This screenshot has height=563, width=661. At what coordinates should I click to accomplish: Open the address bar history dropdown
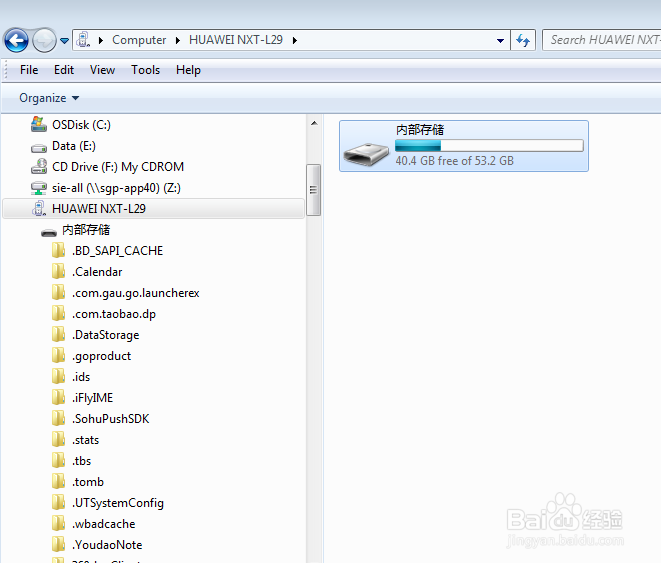tap(500, 40)
